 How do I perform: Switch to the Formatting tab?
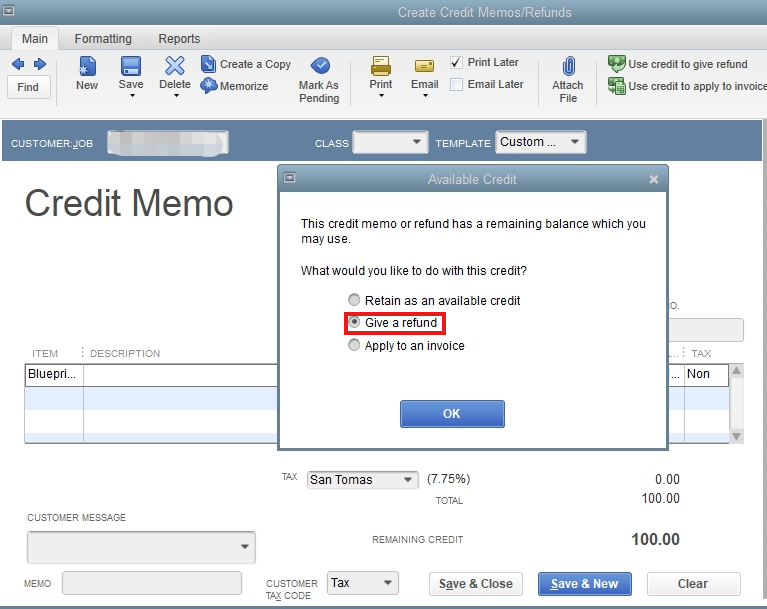pos(103,39)
